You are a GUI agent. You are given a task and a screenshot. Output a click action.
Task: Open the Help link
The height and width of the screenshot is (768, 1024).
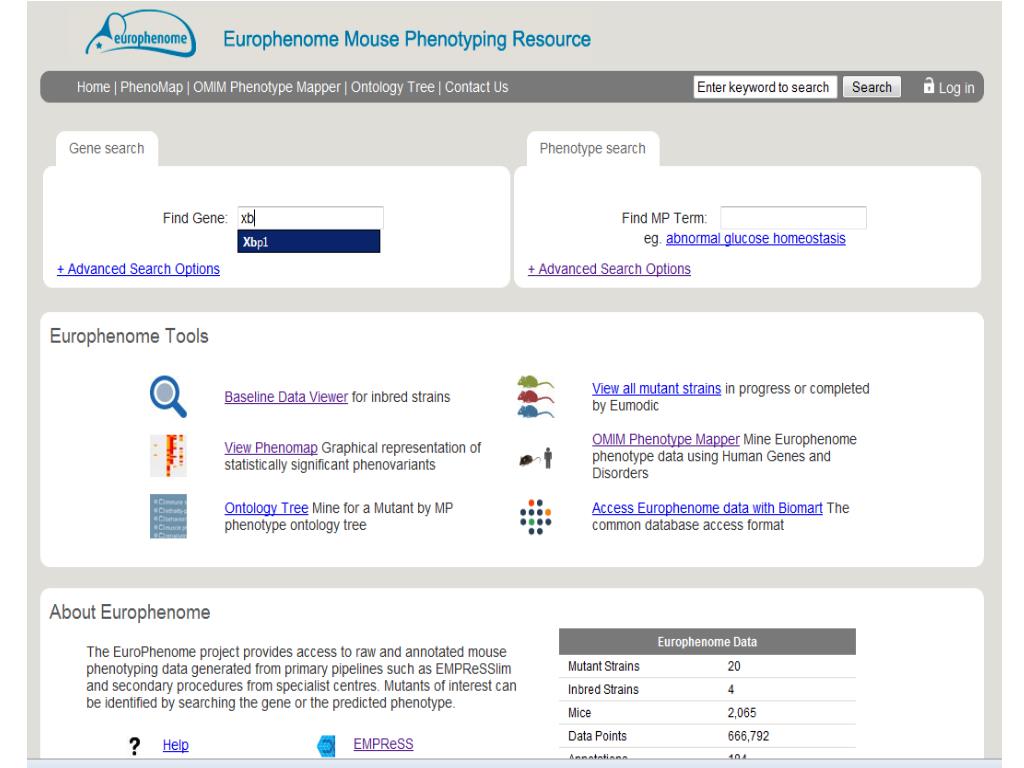[176, 745]
